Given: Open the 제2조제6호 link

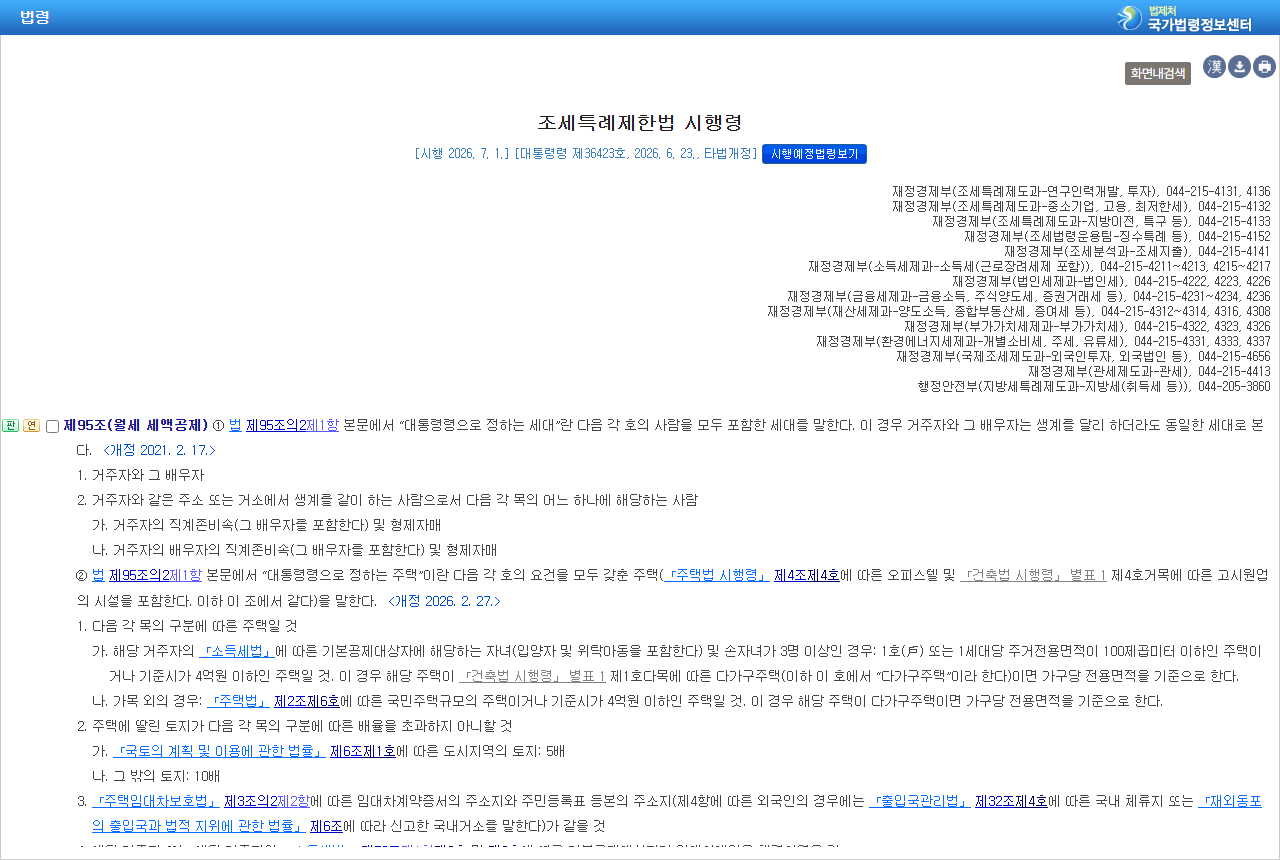Looking at the screenshot, I should pyautogui.click(x=307, y=700).
